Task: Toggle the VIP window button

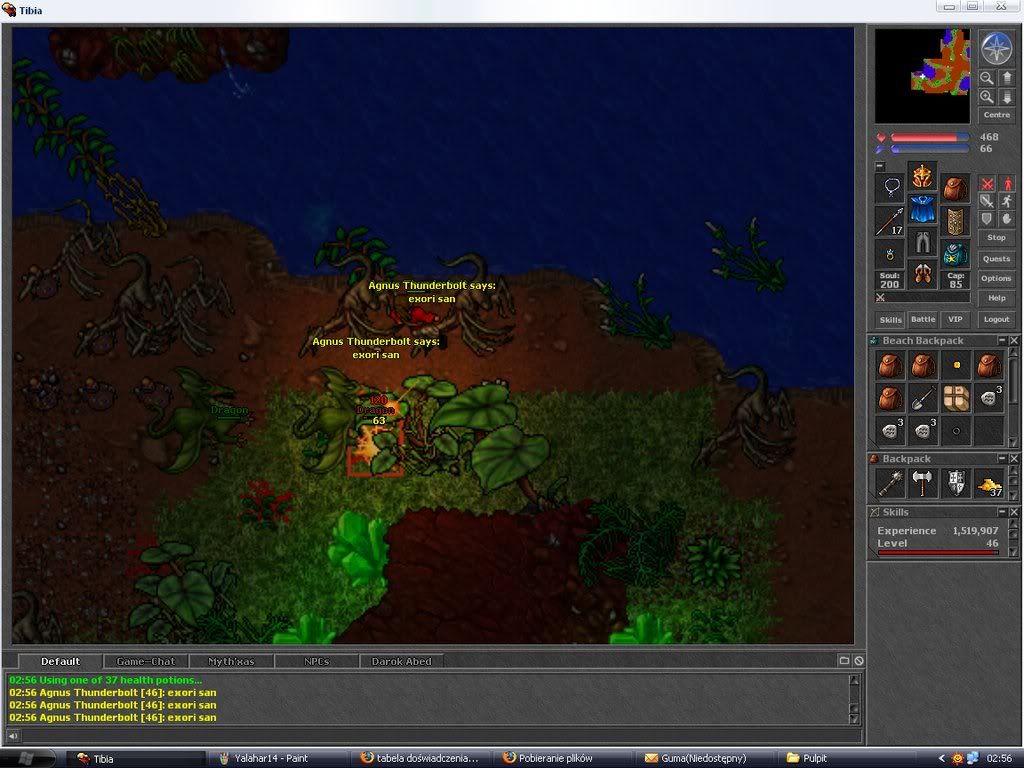Action: (x=955, y=319)
